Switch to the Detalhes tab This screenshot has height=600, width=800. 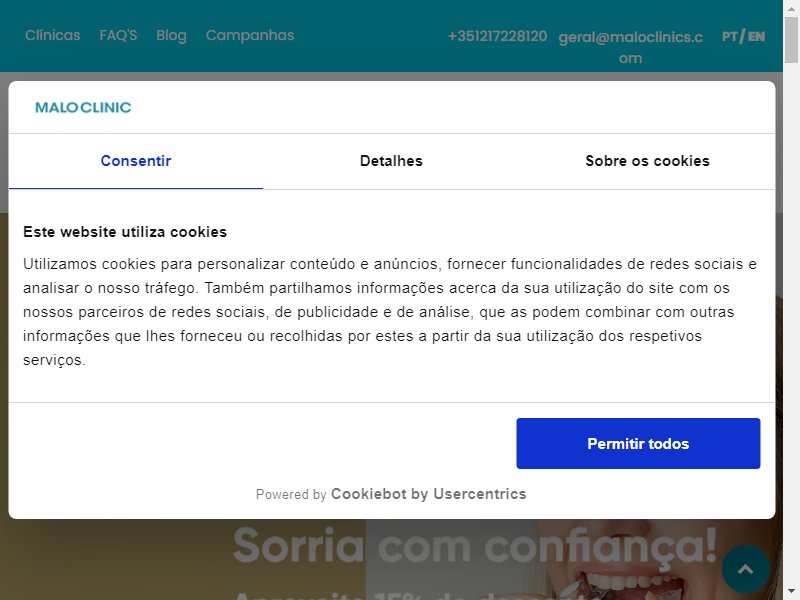click(x=391, y=161)
